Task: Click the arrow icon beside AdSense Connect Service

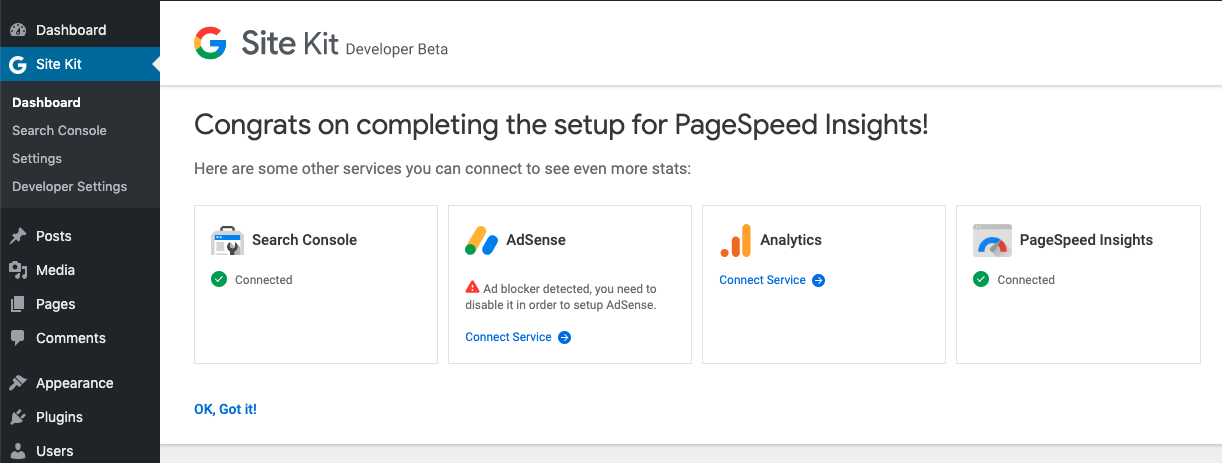Action: click(564, 337)
